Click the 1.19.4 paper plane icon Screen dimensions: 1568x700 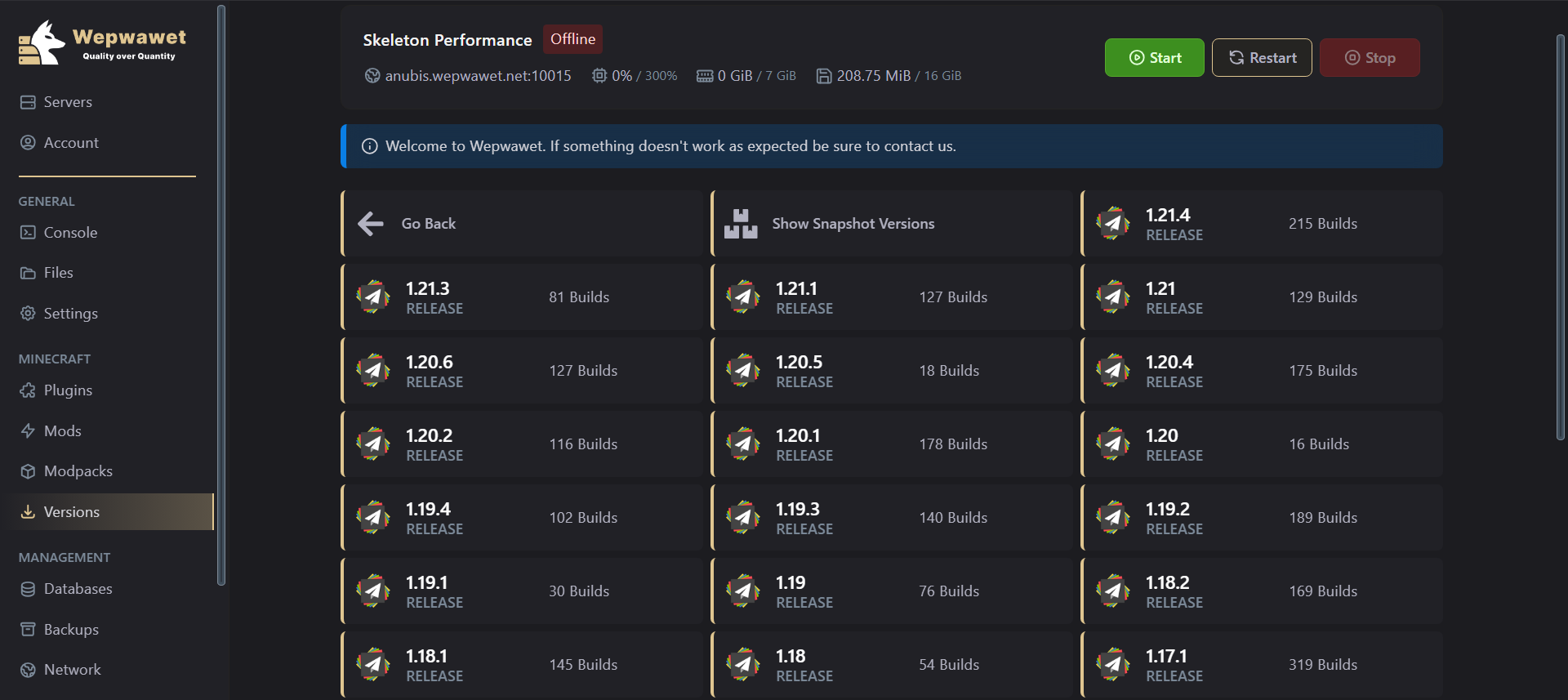pos(373,518)
